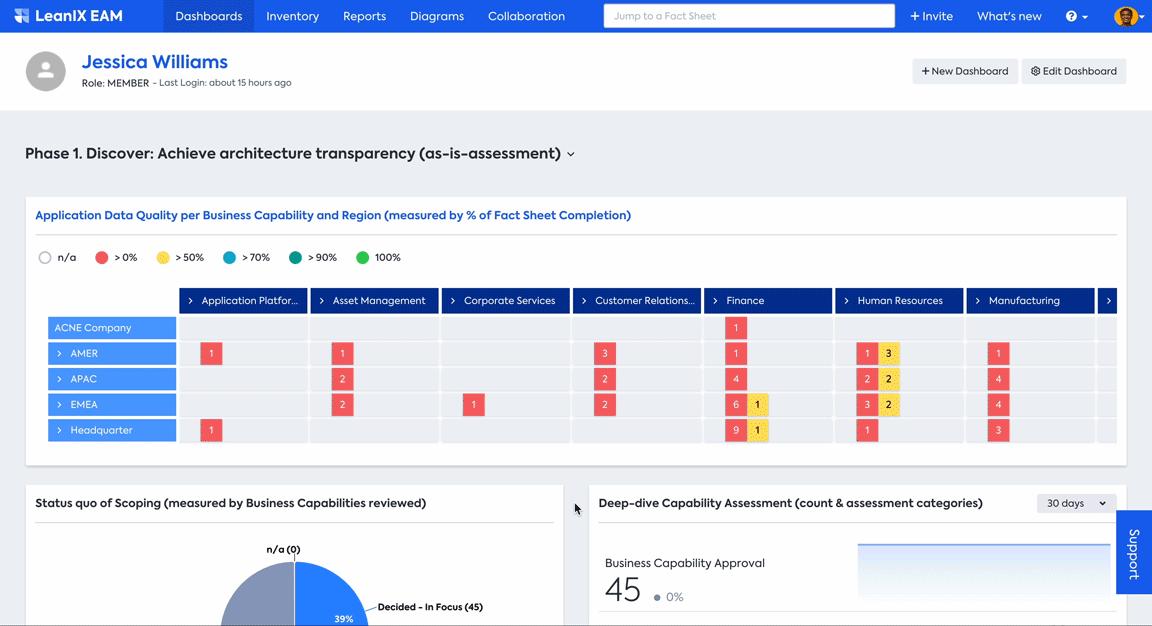Click red cell 4 in APAC Finance
This screenshot has height=626, width=1152.
pyautogui.click(x=735, y=379)
